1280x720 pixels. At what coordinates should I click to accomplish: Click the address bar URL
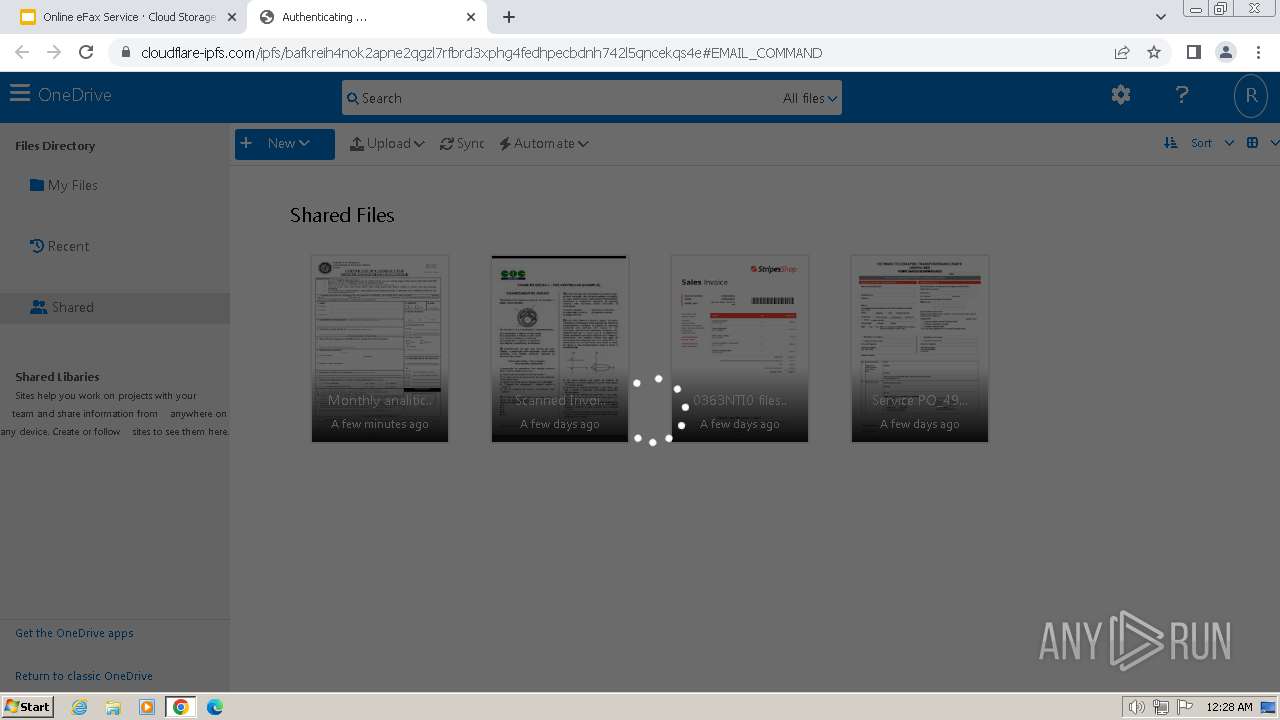pos(482,53)
